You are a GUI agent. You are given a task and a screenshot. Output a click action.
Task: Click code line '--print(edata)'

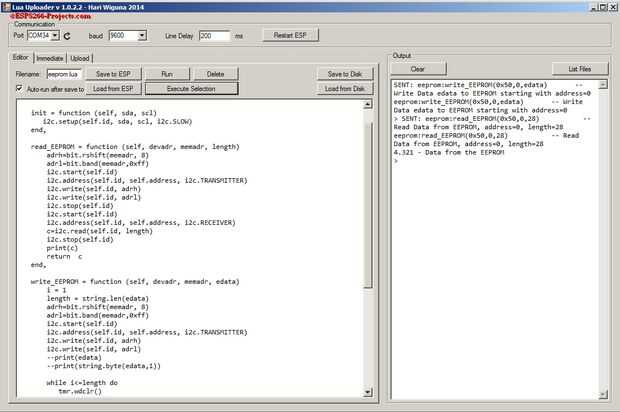74,357
